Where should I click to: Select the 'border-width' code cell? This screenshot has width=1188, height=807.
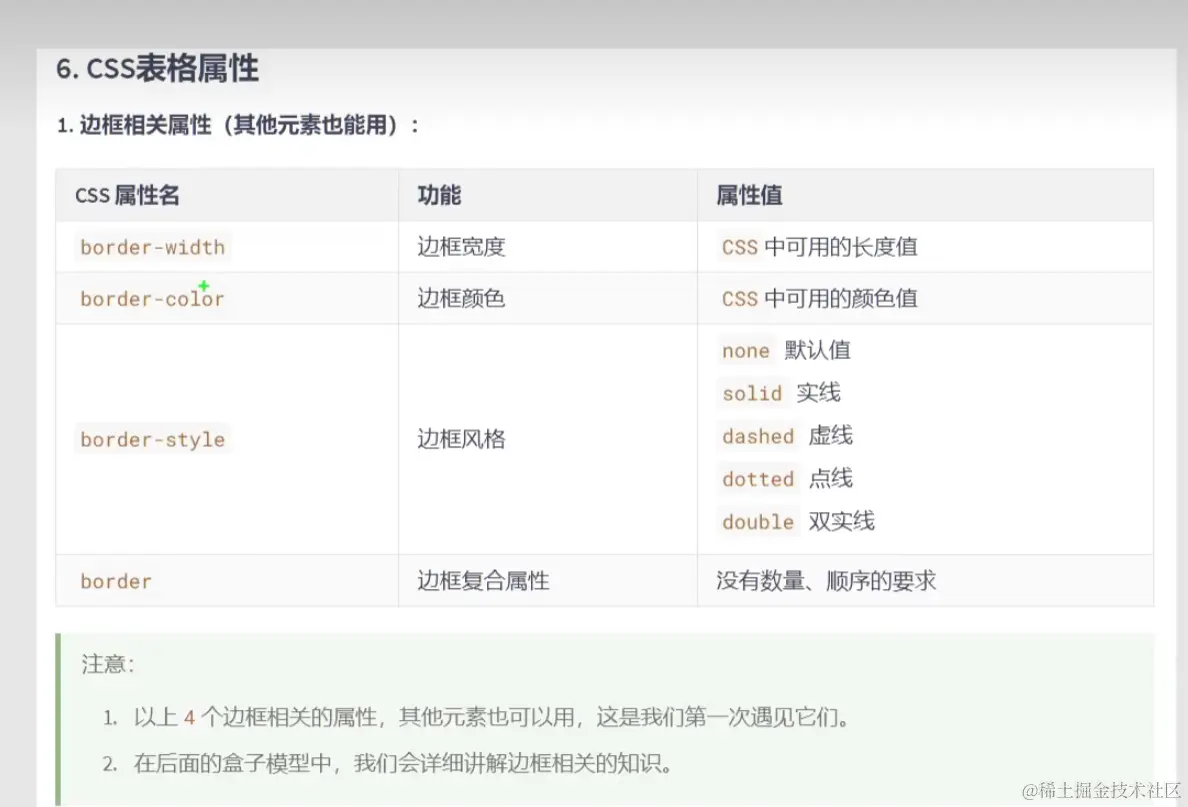point(152,248)
